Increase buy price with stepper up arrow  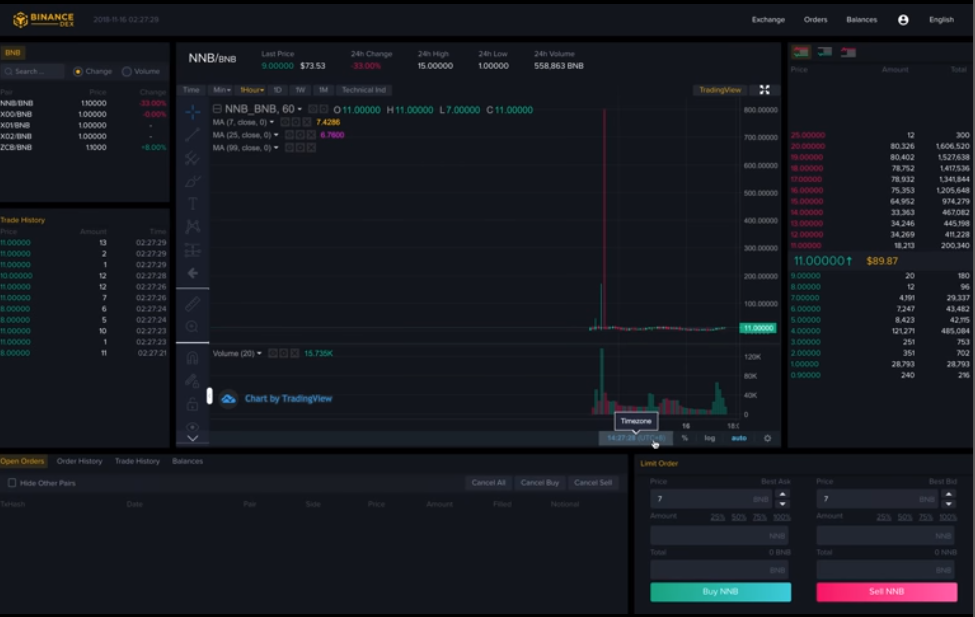(x=782, y=494)
